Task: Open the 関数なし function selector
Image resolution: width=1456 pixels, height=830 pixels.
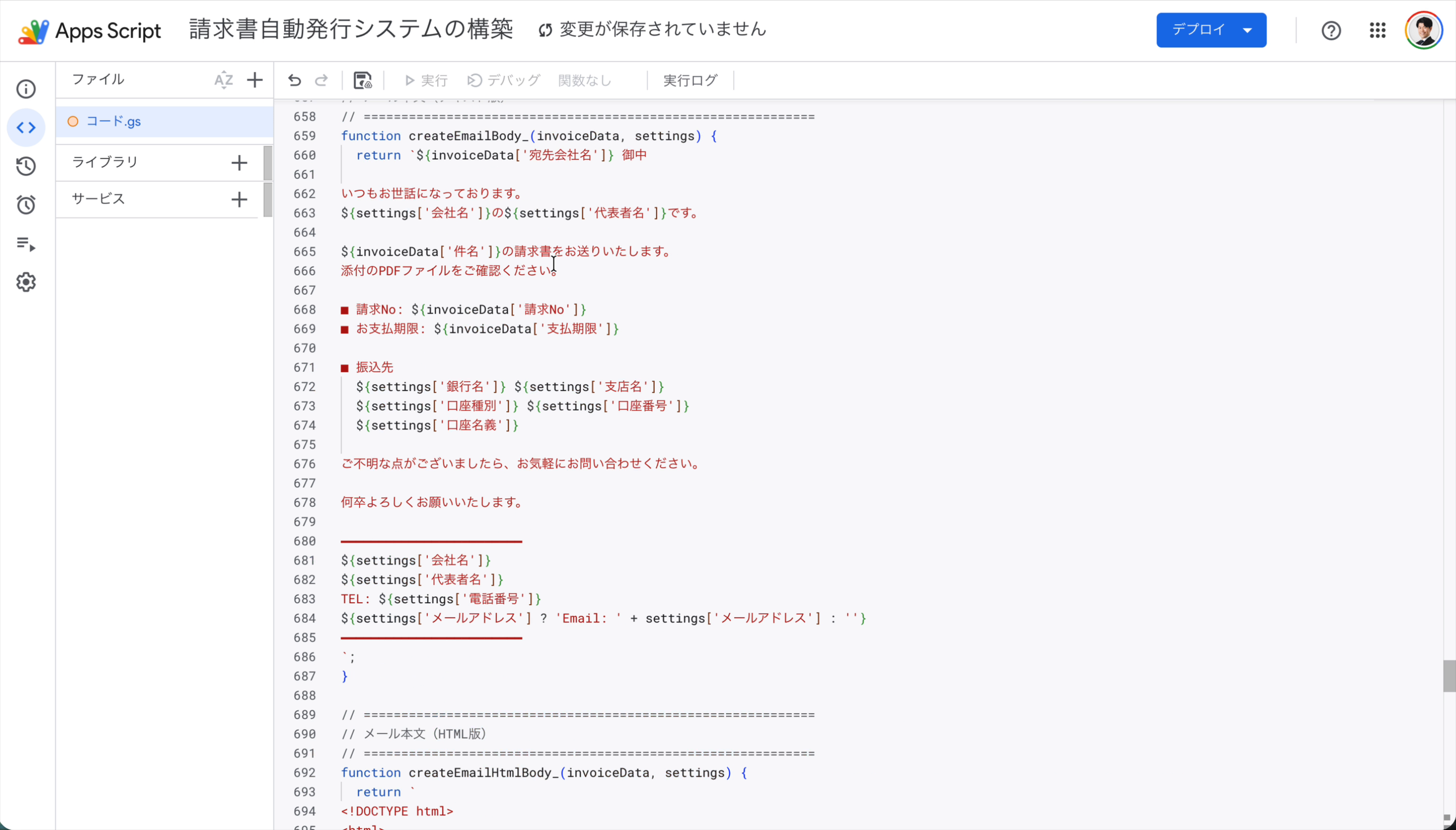Action: [584, 81]
